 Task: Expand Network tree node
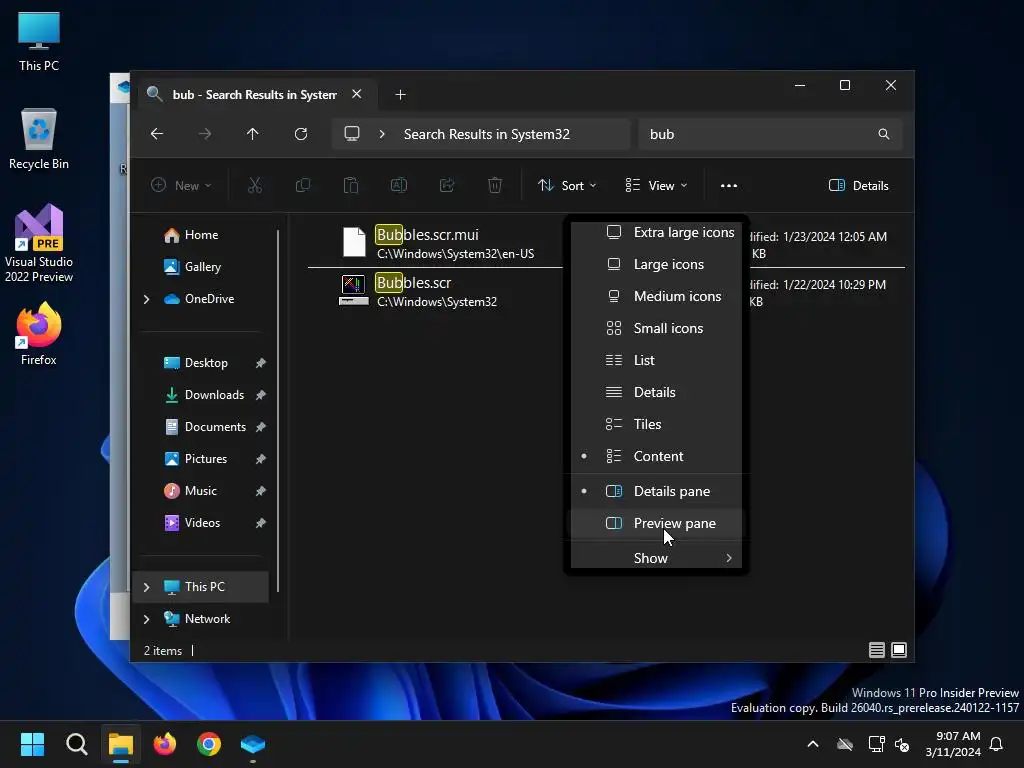click(146, 619)
